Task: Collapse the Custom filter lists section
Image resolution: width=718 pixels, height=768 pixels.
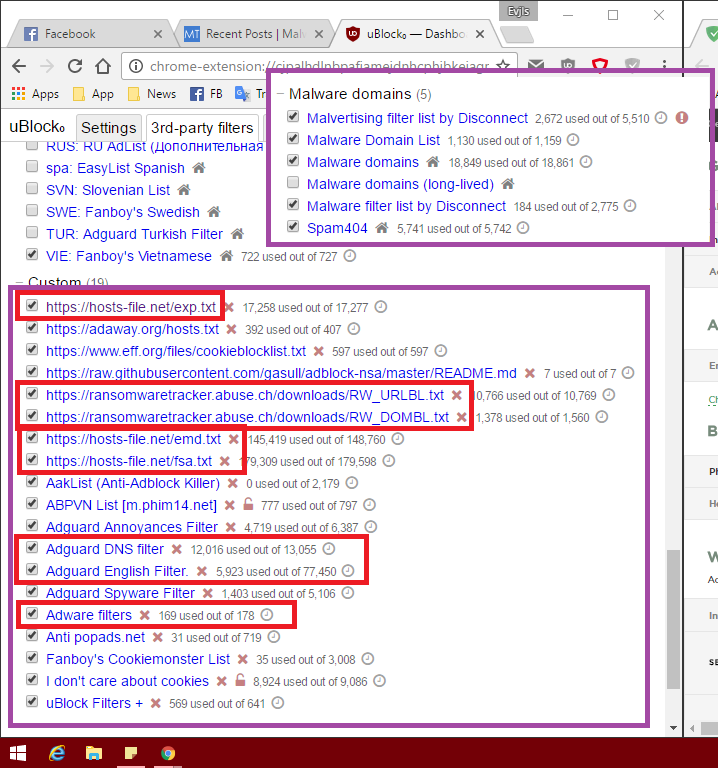Action: (19, 283)
